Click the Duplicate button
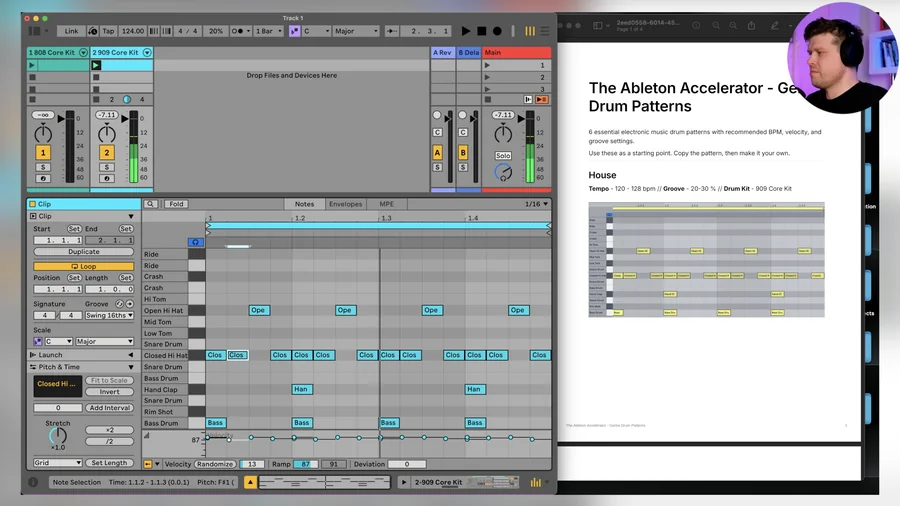Screen dimensions: 900x506 84,251
